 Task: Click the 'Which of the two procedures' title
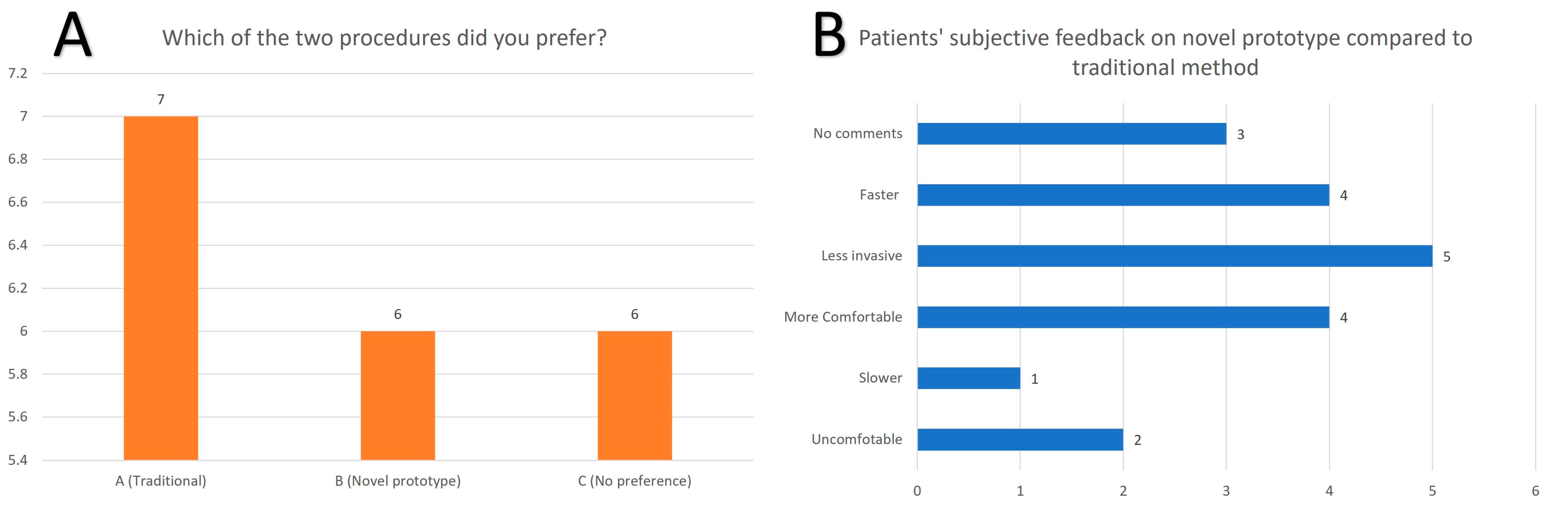click(x=384, y=38)
